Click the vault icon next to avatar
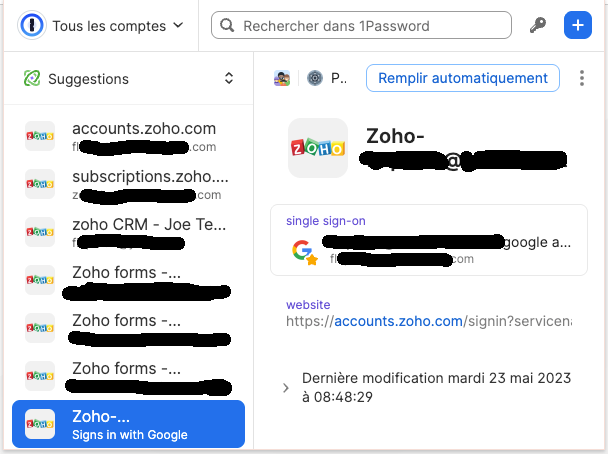 click(x=314, y=78)
